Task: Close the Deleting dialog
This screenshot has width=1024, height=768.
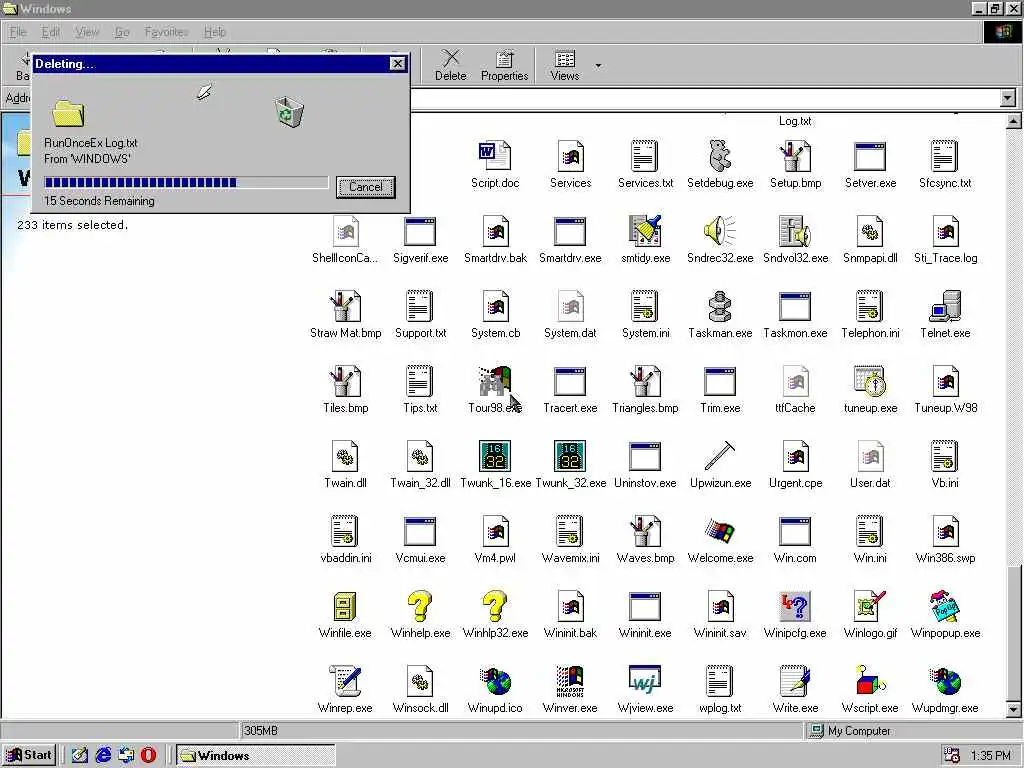Action: [x=398, y=63]
